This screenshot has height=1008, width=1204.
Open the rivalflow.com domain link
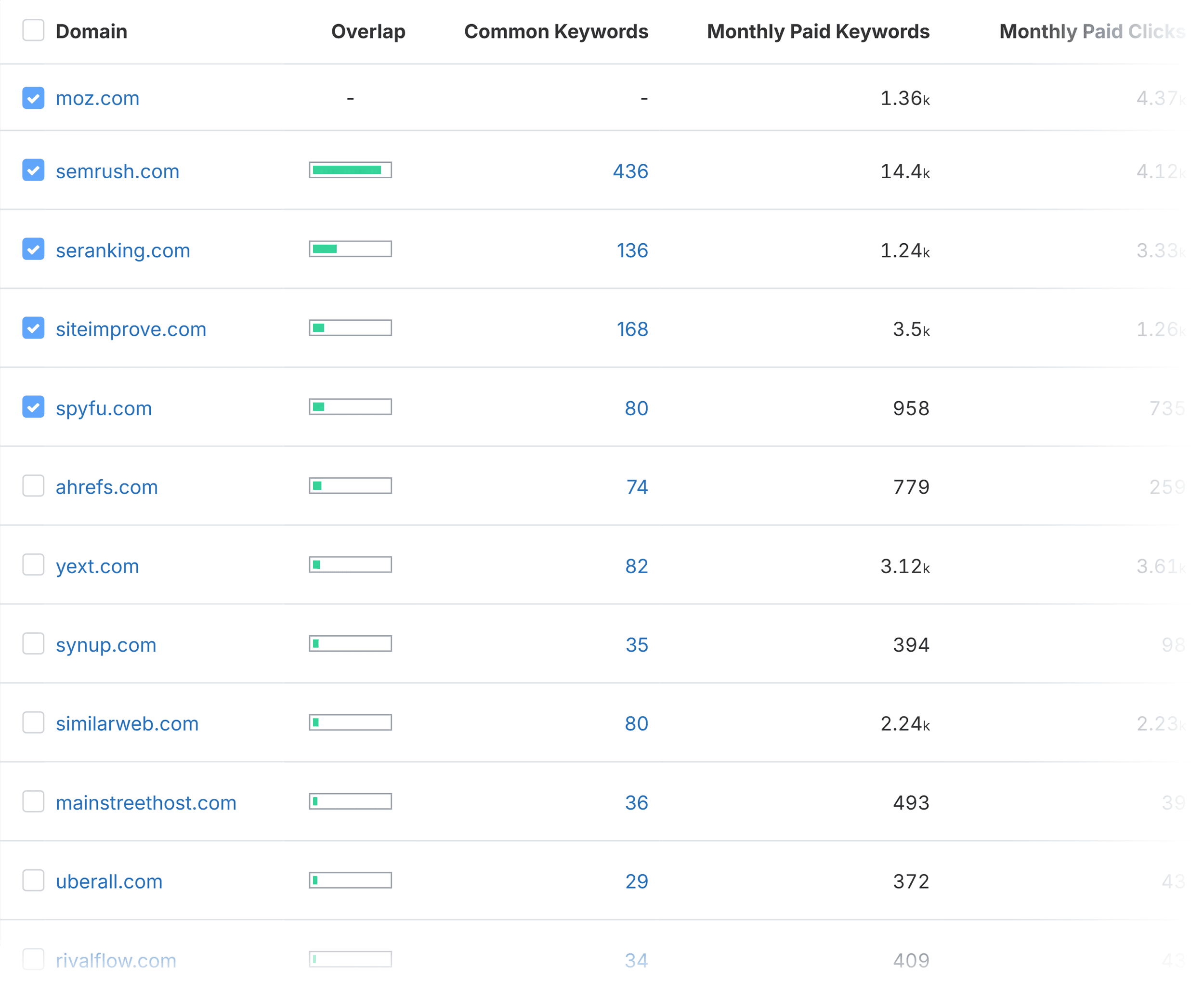pos(116,960)
